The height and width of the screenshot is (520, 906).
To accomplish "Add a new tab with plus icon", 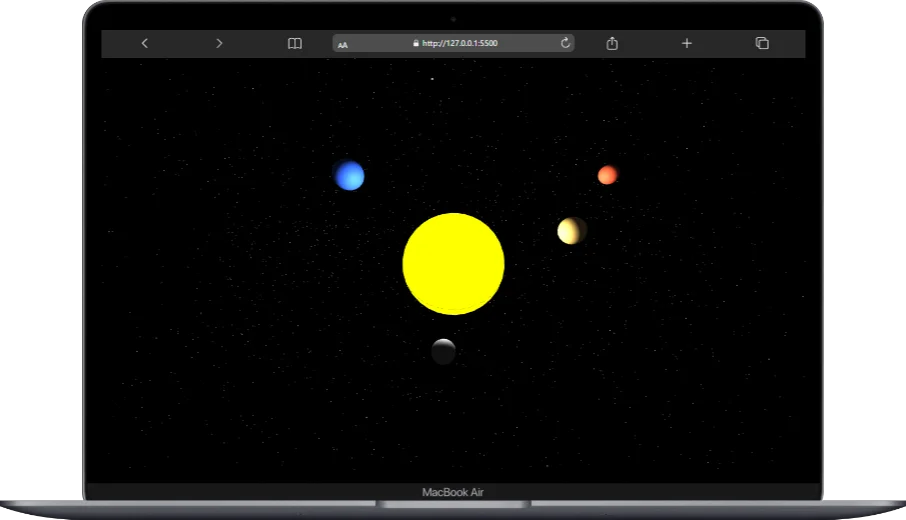I will pyautogui.click(x=686, y=43).
